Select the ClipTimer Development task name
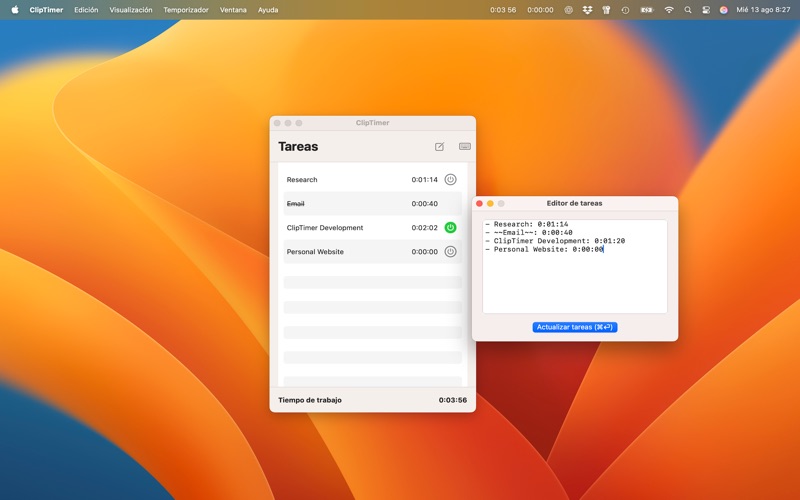 pyautogui.click(x=325, y=228)
